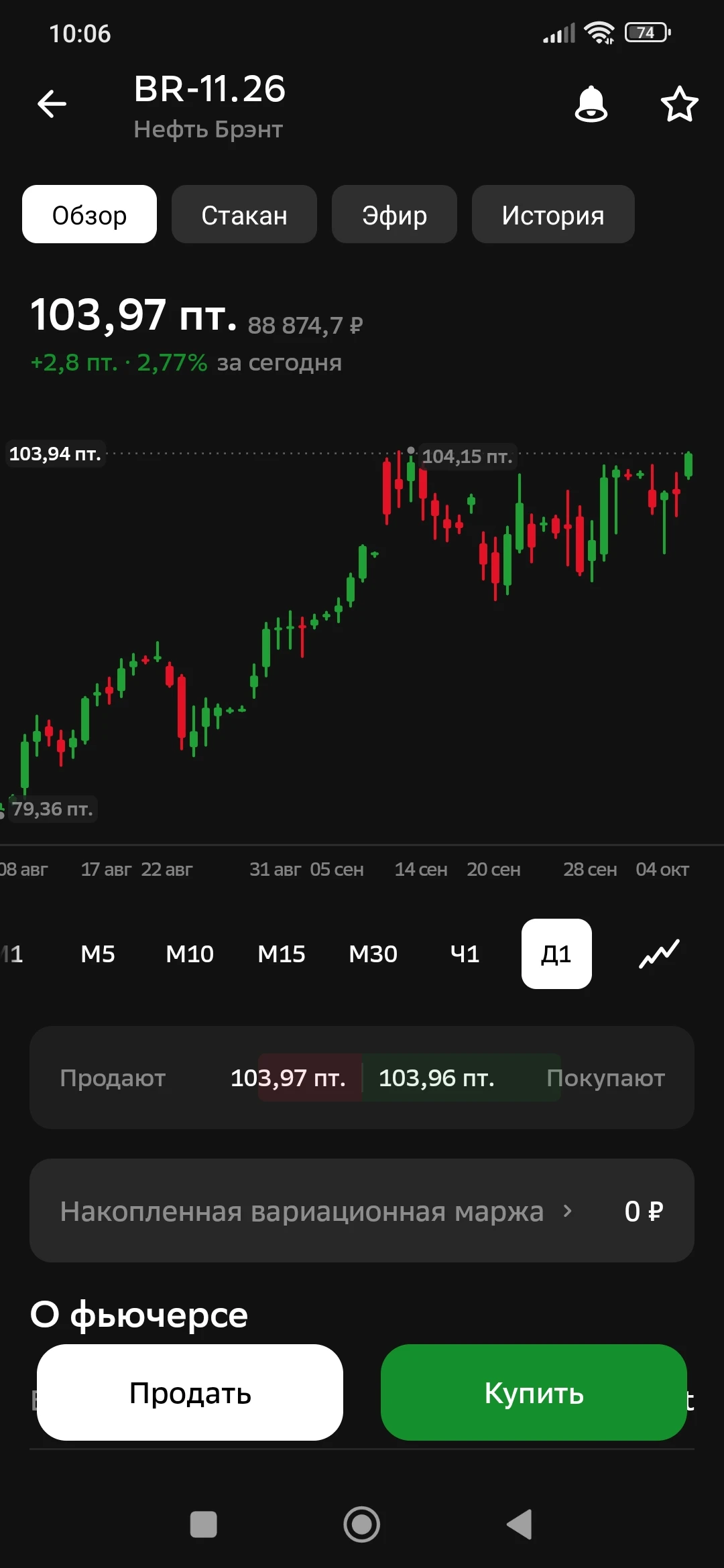724x1568 pixels.
Task: Open price alert bell icon
Action: [591, 104]
